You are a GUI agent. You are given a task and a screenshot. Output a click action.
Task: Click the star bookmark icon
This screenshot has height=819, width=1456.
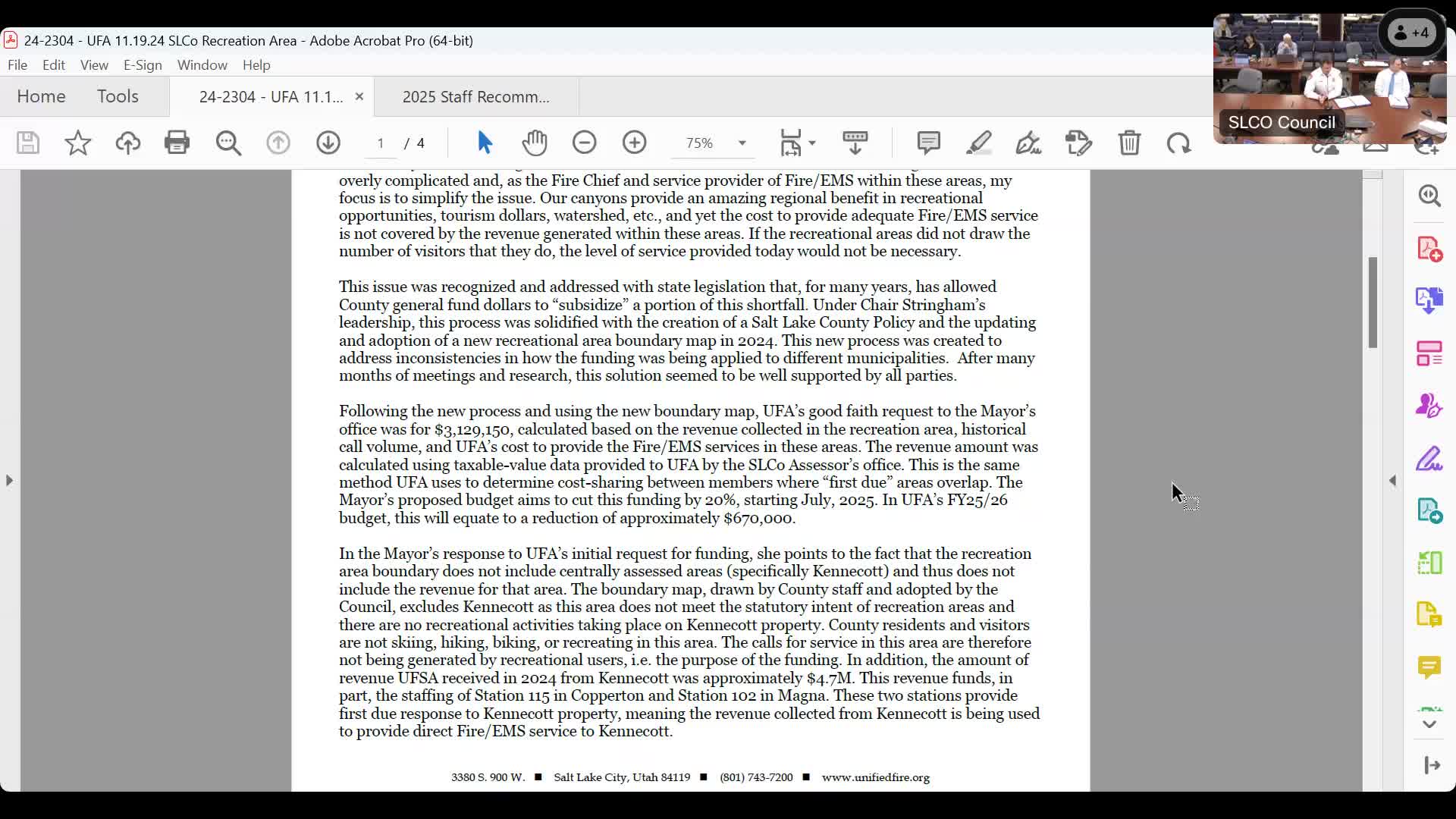pos(78,143)
